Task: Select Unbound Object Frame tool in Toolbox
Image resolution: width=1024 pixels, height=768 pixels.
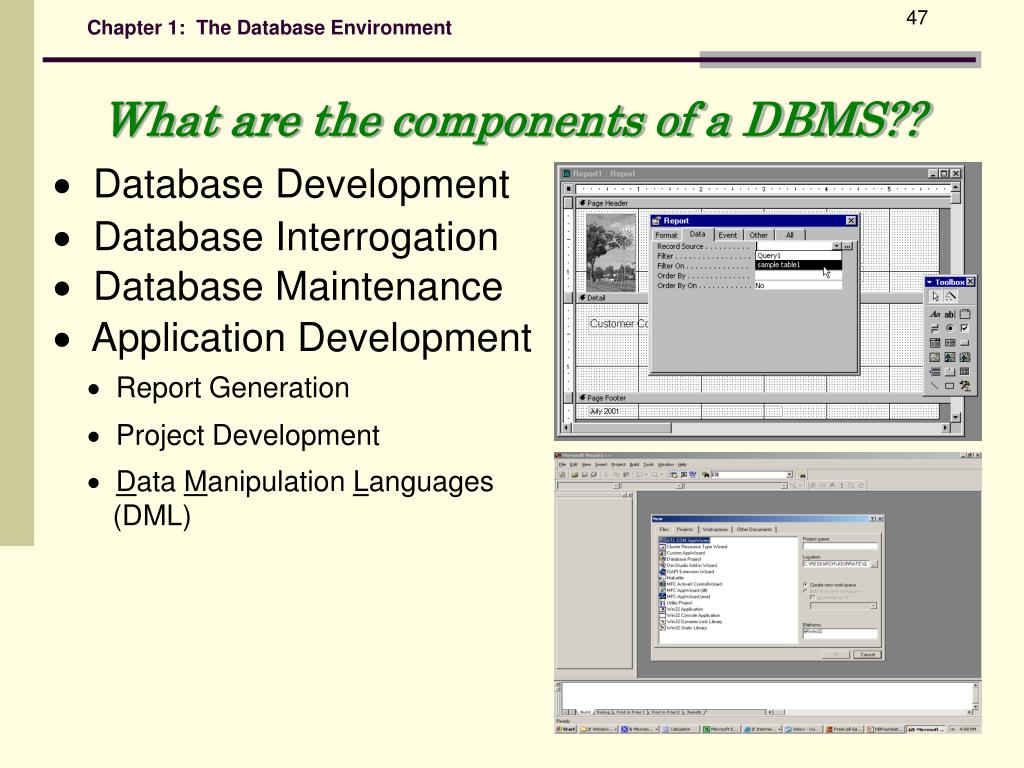Action: 950,358
